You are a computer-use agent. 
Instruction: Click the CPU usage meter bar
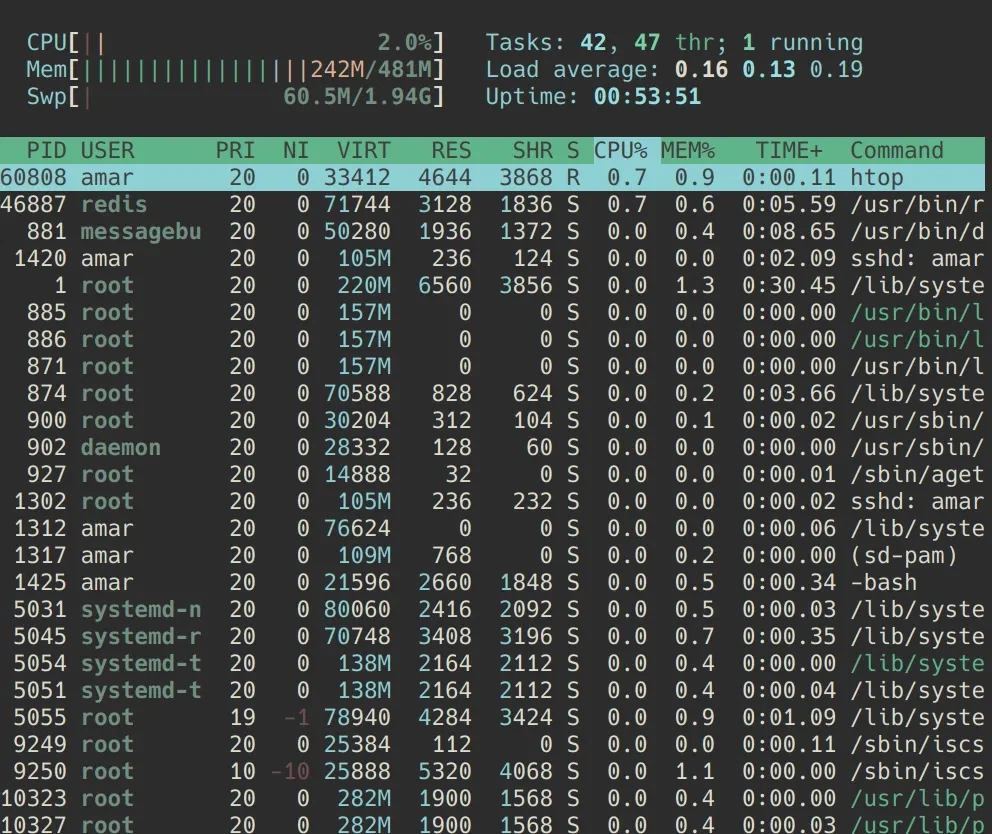(x=235, y=43)
